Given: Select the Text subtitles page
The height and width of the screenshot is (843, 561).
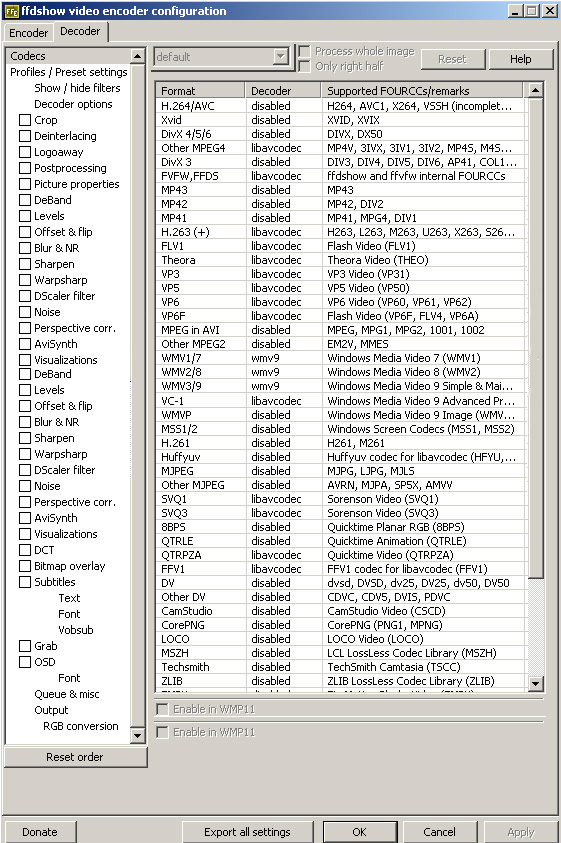Looking at the screenshot, I should pos(69,598).
